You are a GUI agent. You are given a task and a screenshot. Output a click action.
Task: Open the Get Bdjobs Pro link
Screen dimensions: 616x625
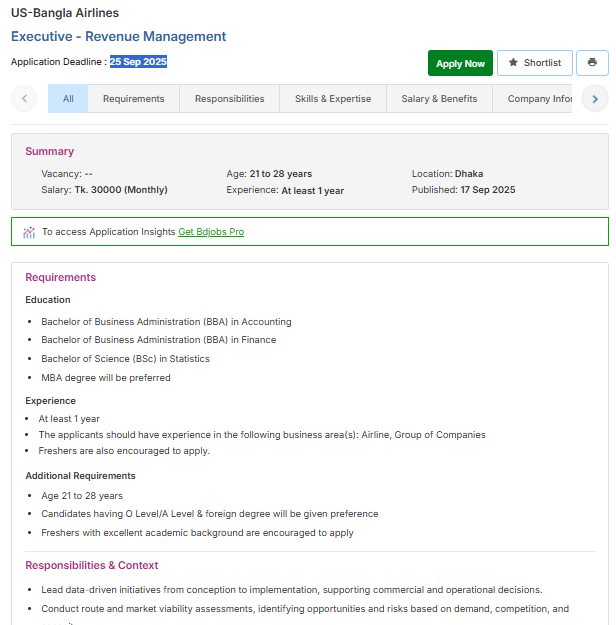pos(211,232)
